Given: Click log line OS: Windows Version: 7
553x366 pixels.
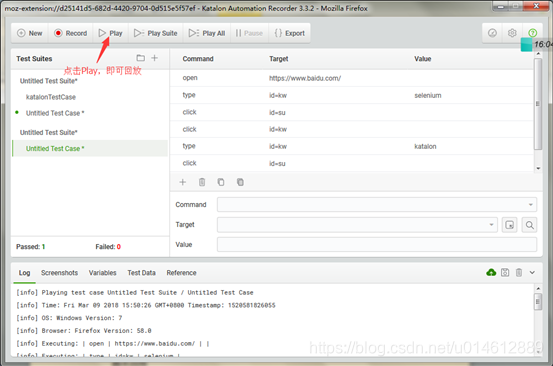Looking at the screenshot, I should 69,318.
